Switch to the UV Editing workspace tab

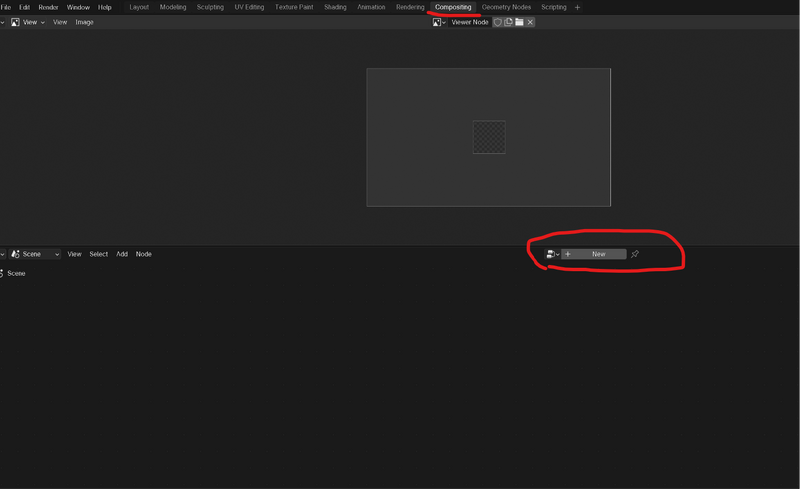(249, 7)
